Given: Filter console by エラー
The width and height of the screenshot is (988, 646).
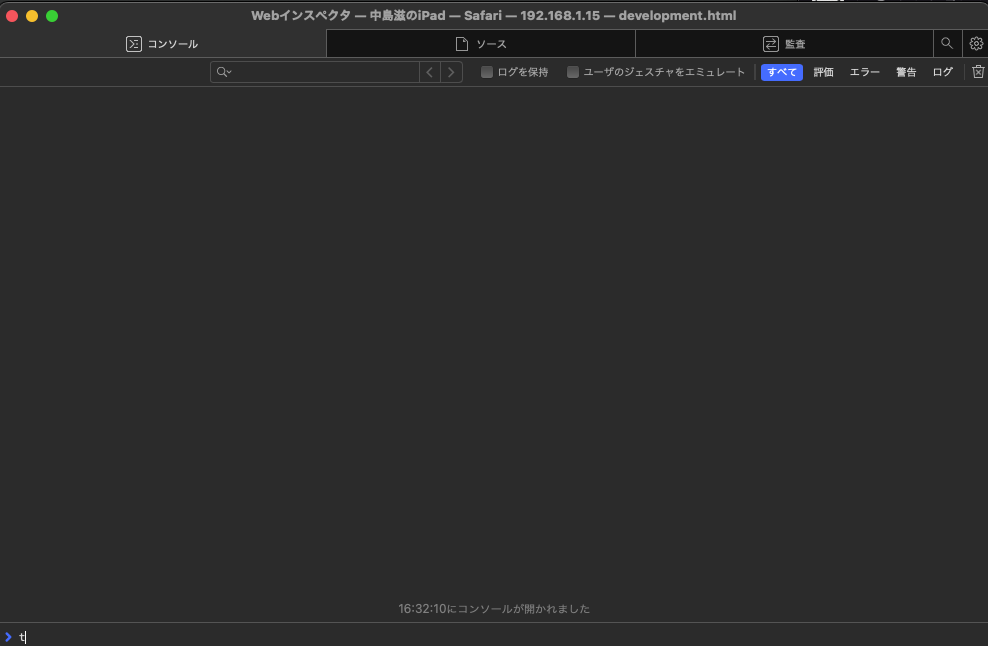Looking at the screenshot, I should click(864, 72).
